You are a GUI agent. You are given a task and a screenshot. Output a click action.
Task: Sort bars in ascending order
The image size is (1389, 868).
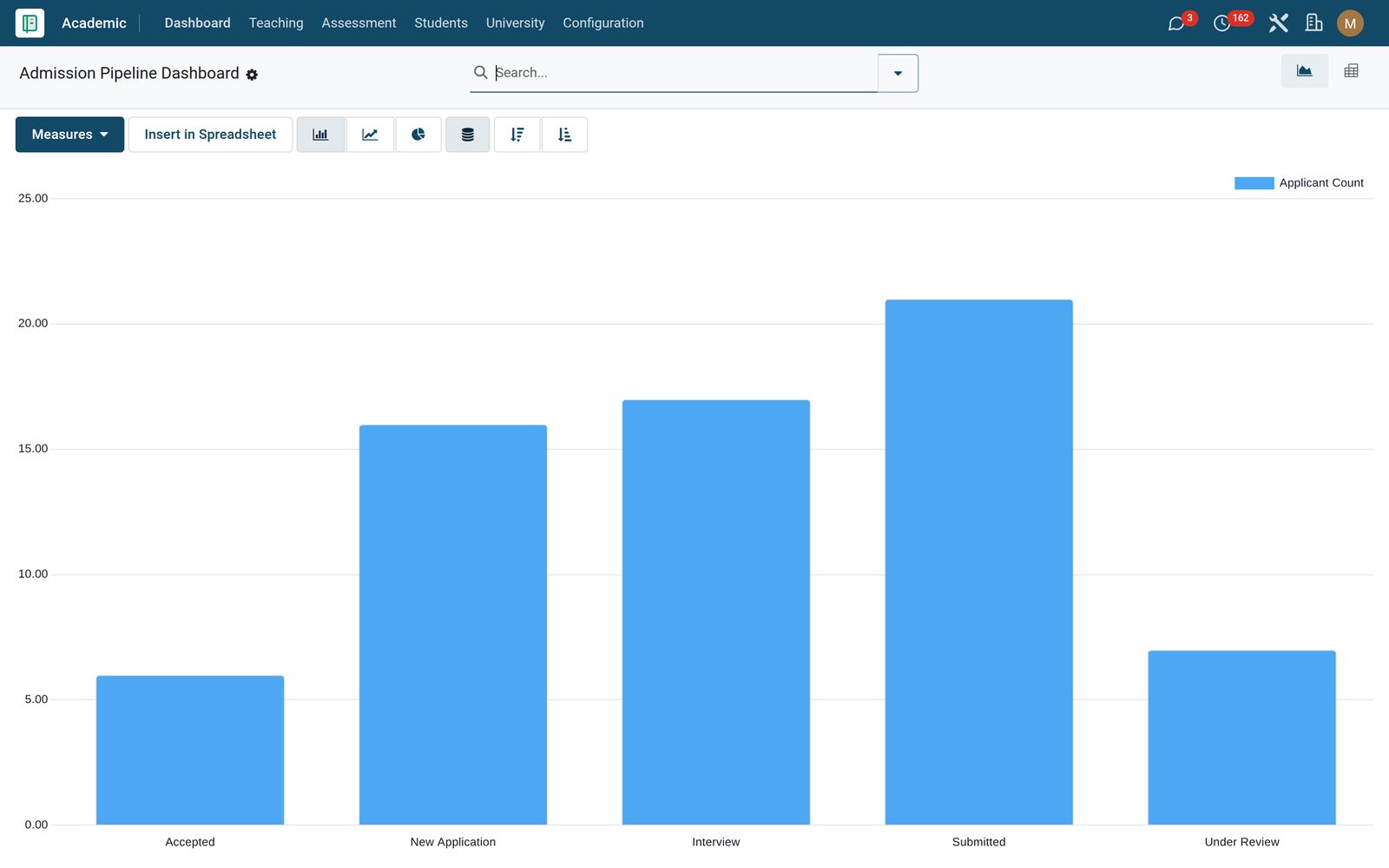(x=564, y=135)
